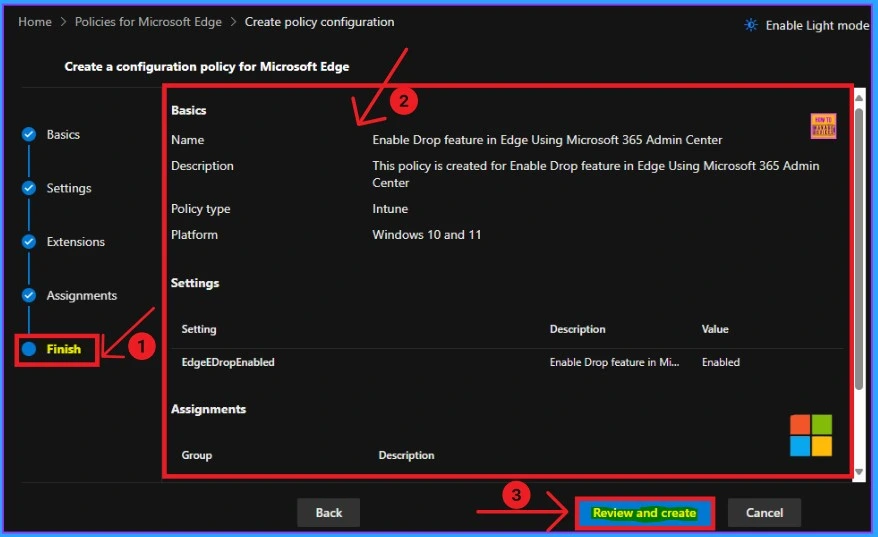878x537 pixels.
Task: Click the Assignments step checkmark icon
Action: click(29, 295)
